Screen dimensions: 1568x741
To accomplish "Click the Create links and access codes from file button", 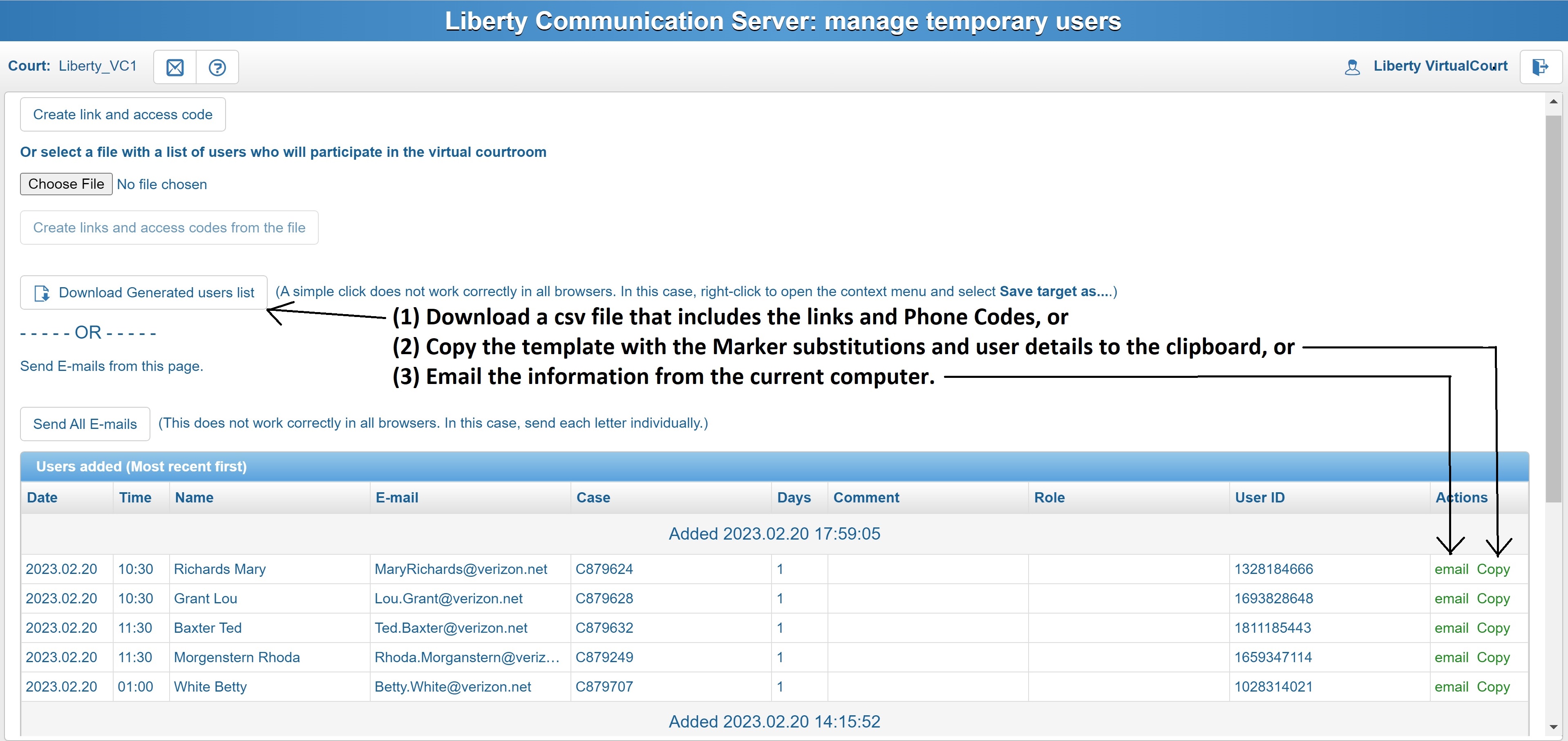I will 170,228.
